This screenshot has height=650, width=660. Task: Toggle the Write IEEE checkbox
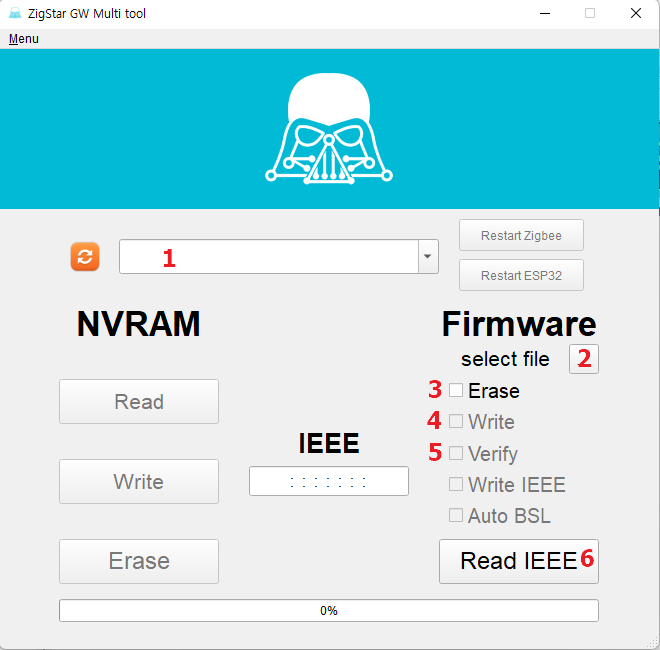tap(456, 484)
